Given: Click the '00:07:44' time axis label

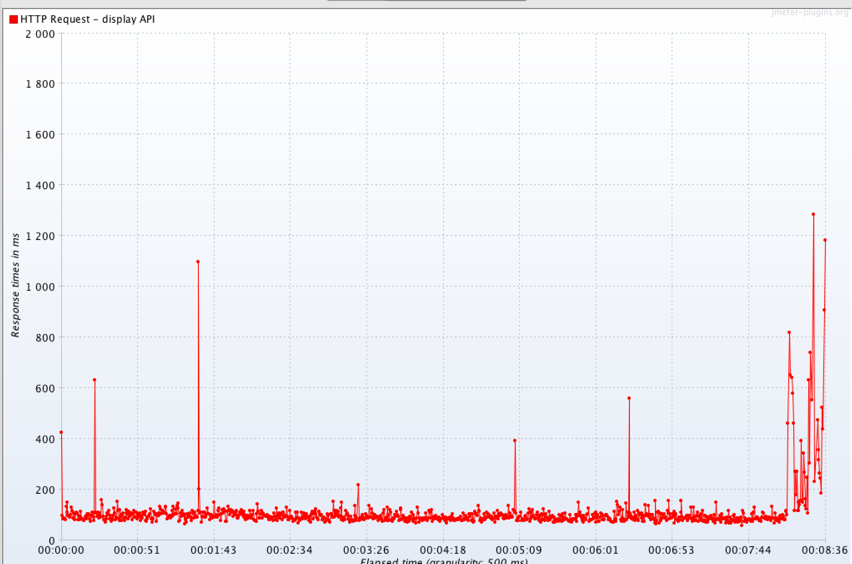Looking at the screenshot, I should tap(748, 550).
